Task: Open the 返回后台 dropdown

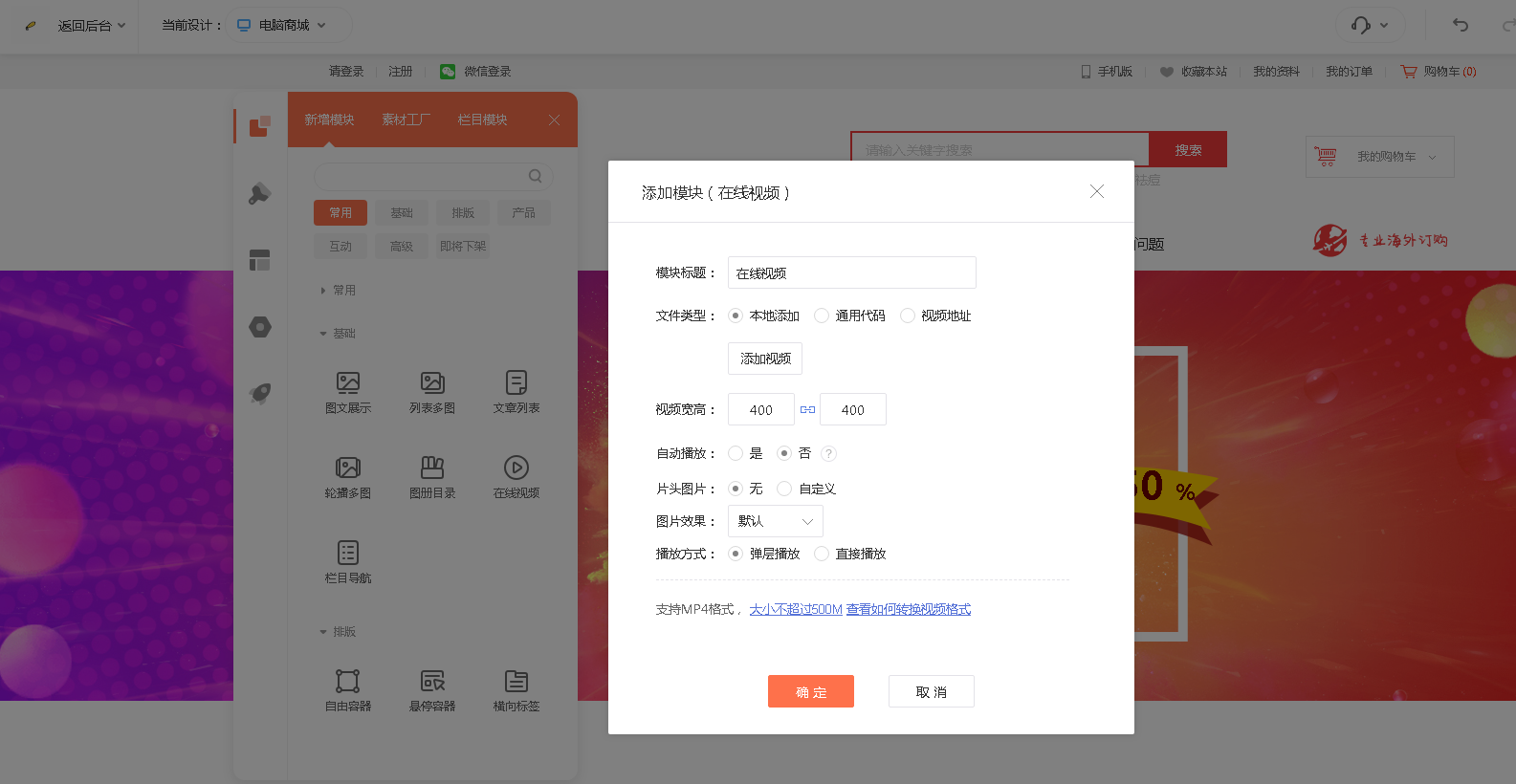Action: pos(92,25)
